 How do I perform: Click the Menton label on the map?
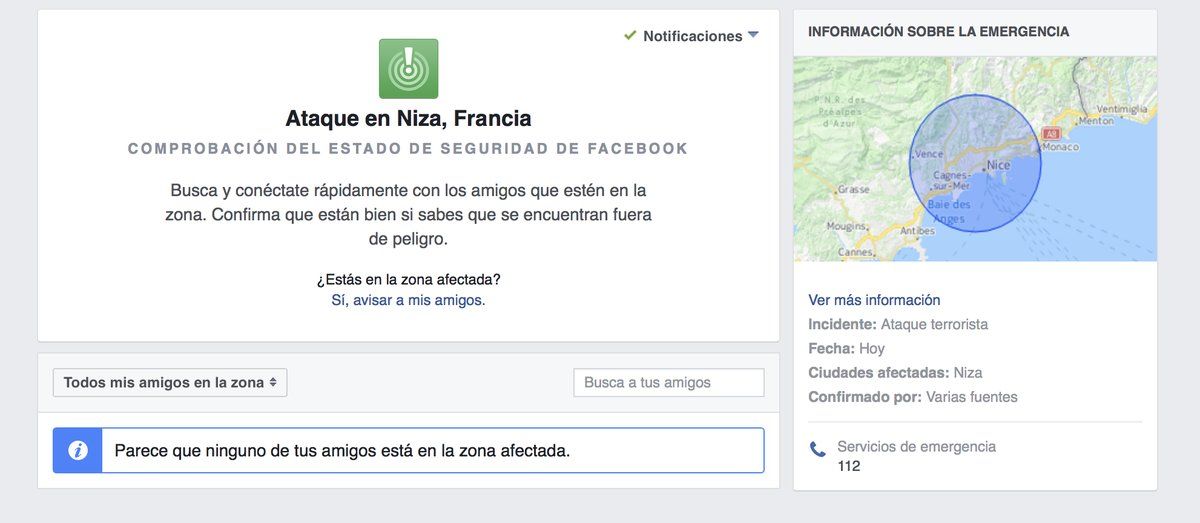[1096, 121]
